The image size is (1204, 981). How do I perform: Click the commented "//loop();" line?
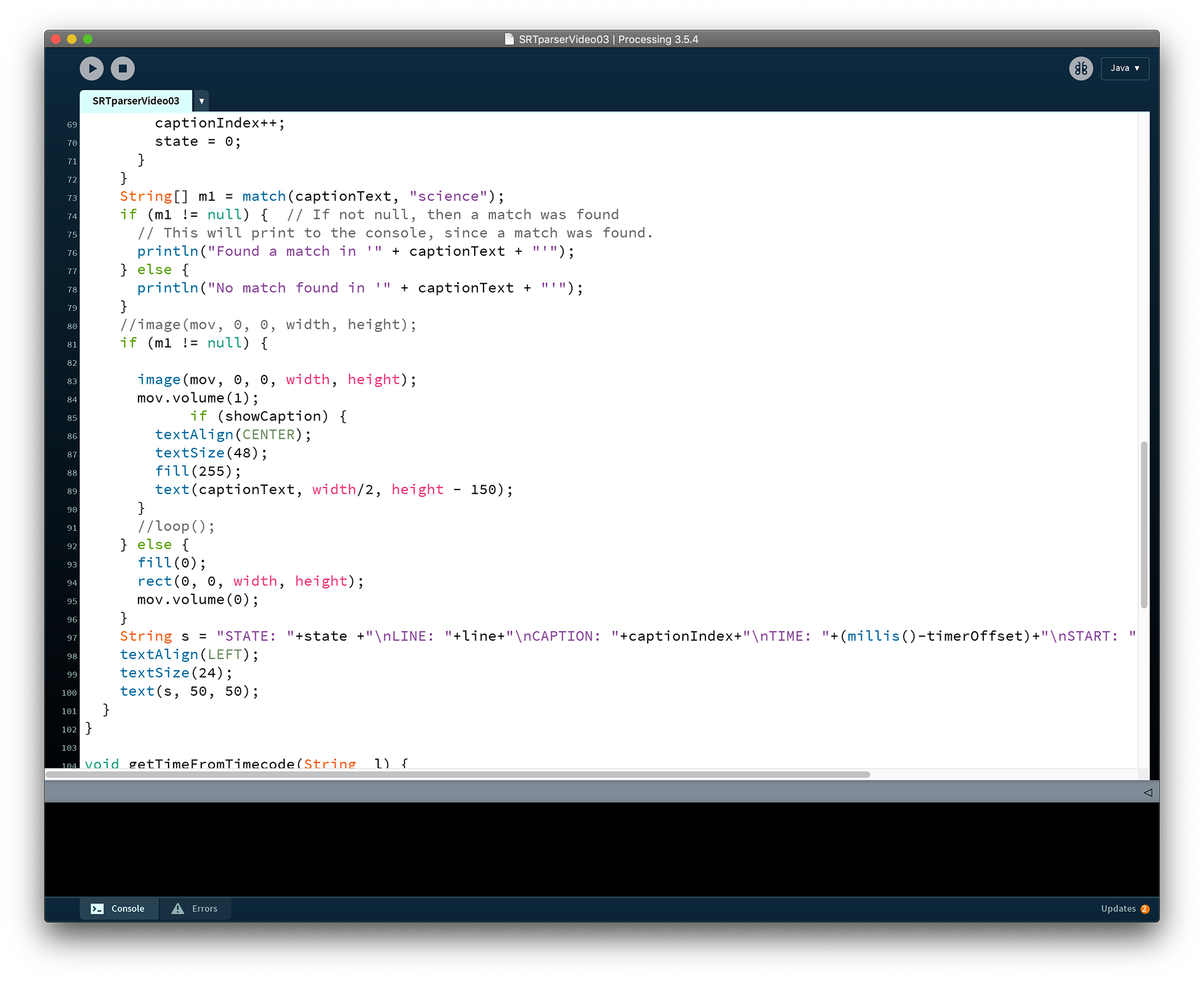pos(176,527)
